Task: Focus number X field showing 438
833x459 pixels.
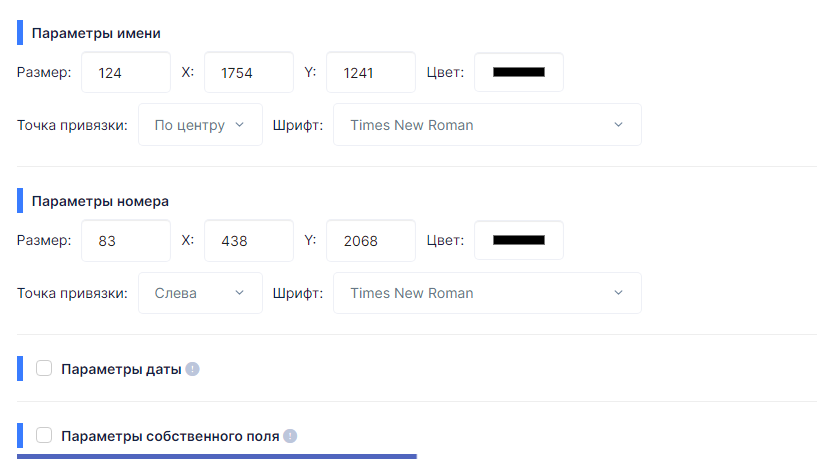Action: pyautogui.click(x=249, y=241)
